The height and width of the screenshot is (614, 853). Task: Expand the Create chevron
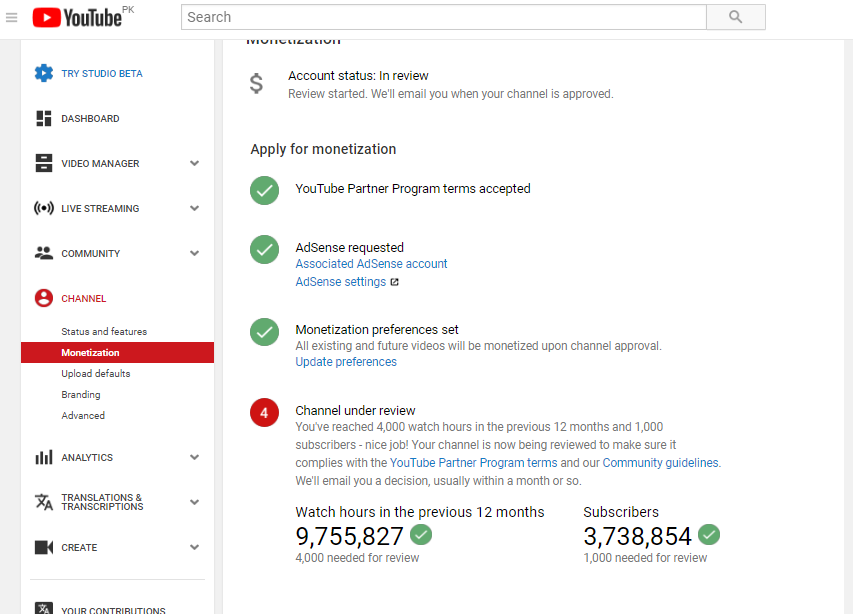(194, 547)
